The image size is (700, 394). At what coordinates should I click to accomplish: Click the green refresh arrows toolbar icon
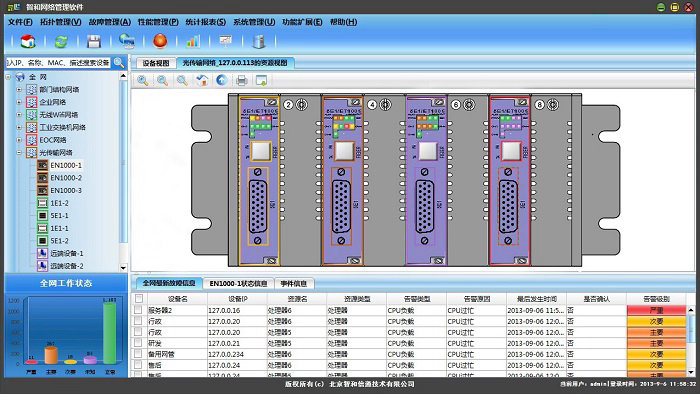(61, 41)
